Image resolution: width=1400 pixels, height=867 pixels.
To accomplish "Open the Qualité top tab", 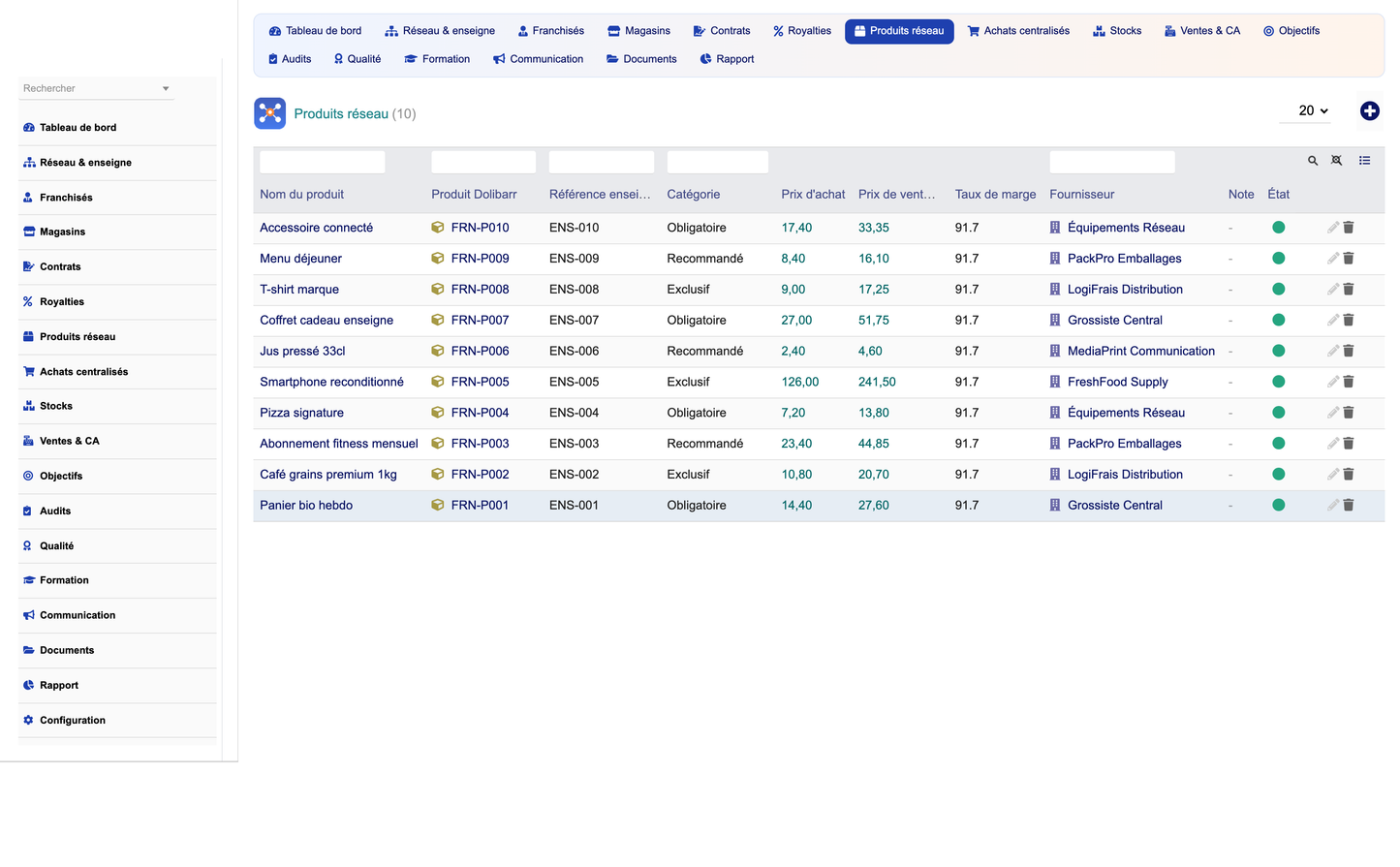I will pyautogui.click(x=357, y=59).
